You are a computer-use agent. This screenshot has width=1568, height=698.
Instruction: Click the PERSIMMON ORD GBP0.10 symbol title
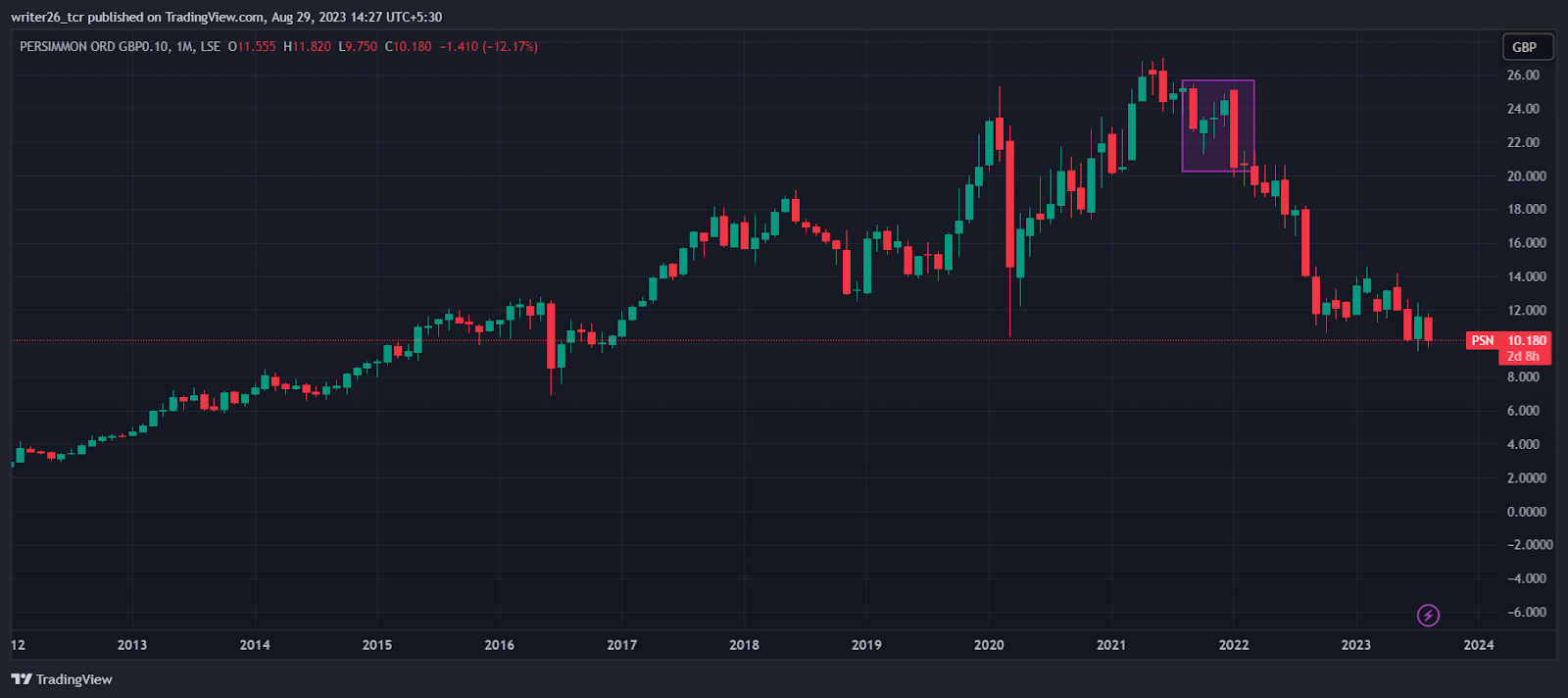pyautogui.click(x=94, y=46)
